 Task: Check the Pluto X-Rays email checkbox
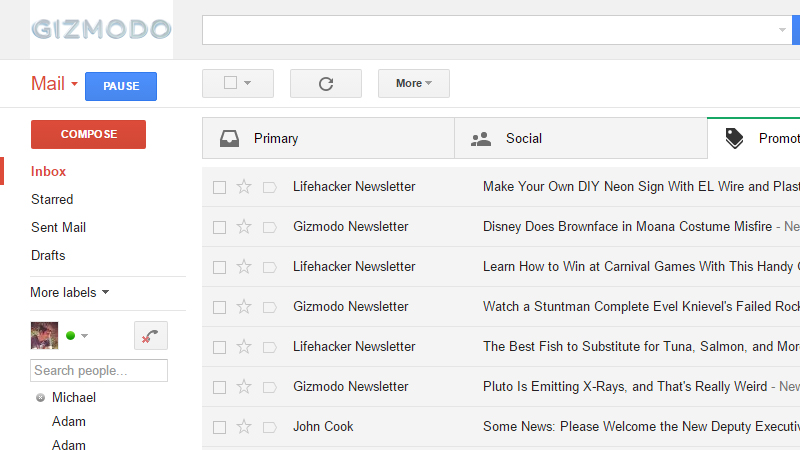coord(219,387)
